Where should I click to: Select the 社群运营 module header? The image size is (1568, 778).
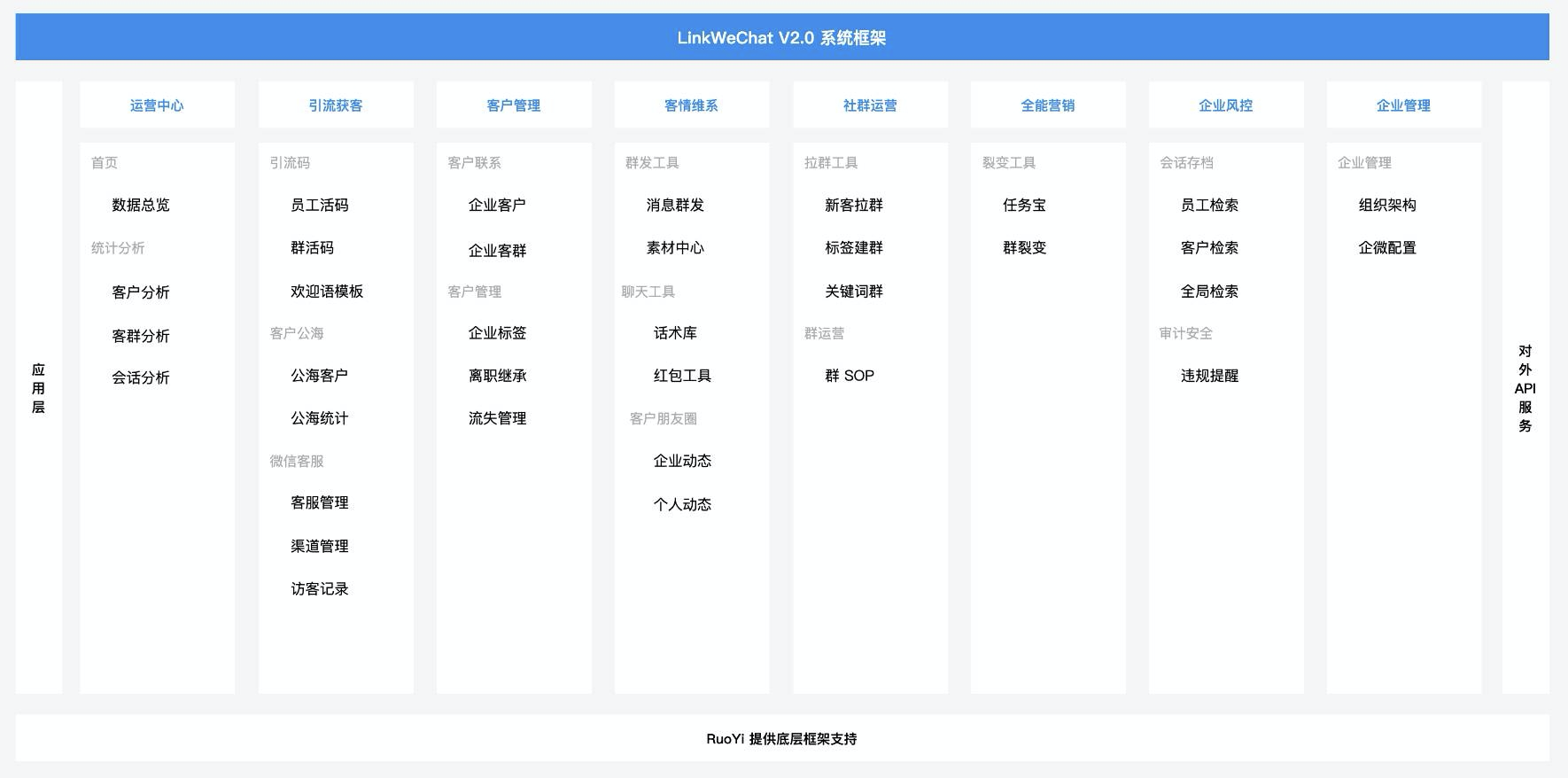tap(870, 105)
